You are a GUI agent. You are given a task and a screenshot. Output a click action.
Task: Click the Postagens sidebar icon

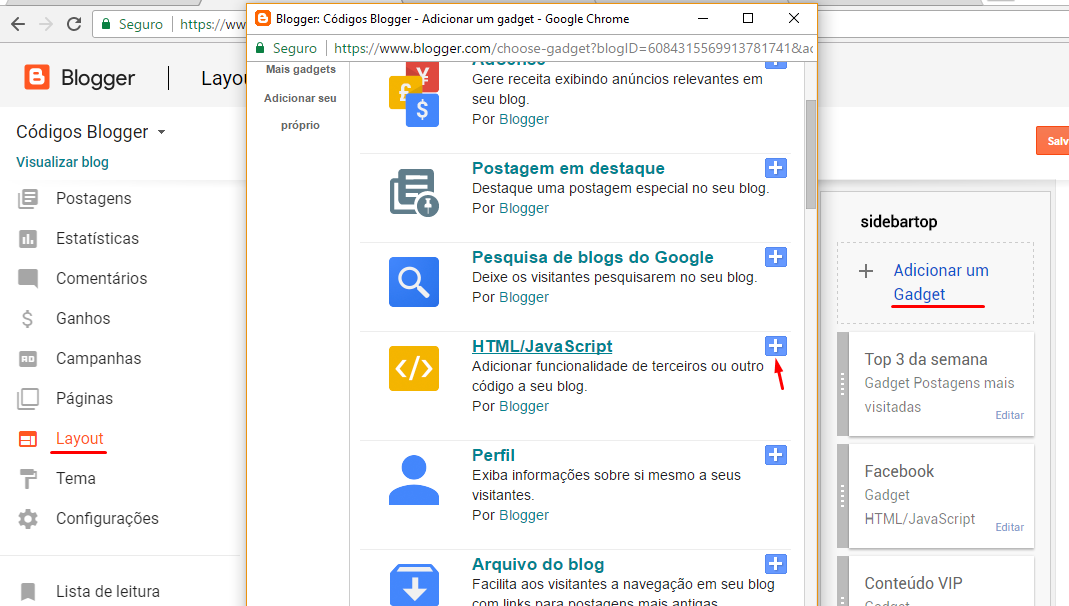coord(28,199)
